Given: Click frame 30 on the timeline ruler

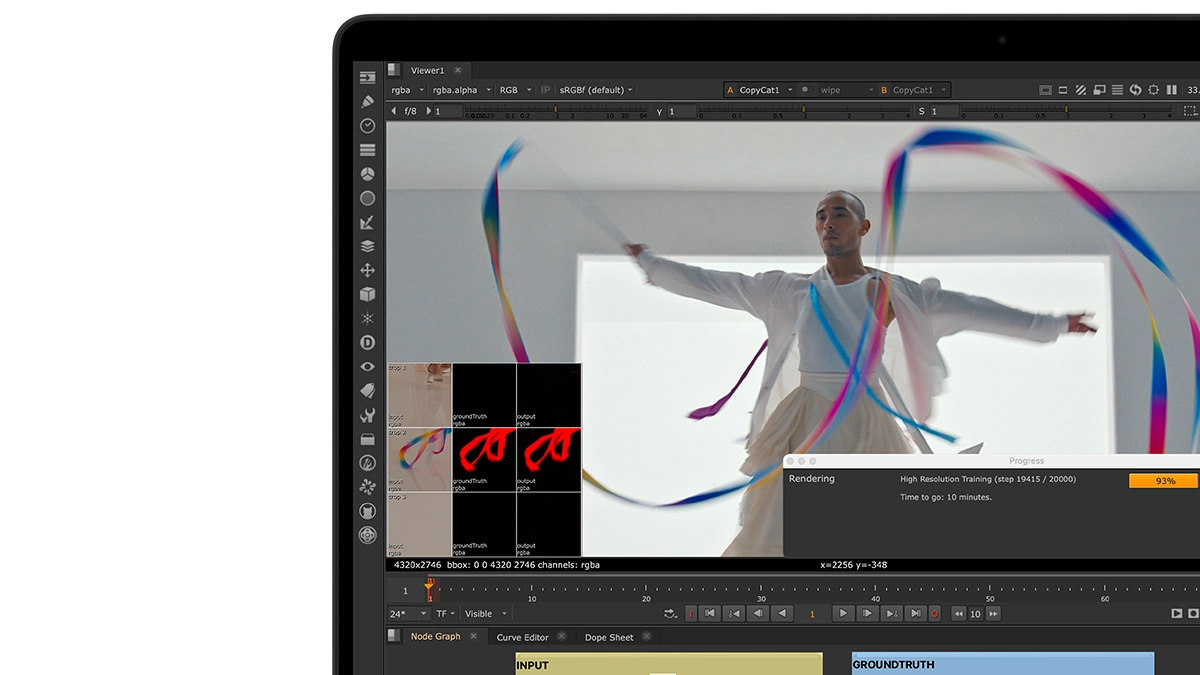Looking at the screenshot, I should coord(761,590).
